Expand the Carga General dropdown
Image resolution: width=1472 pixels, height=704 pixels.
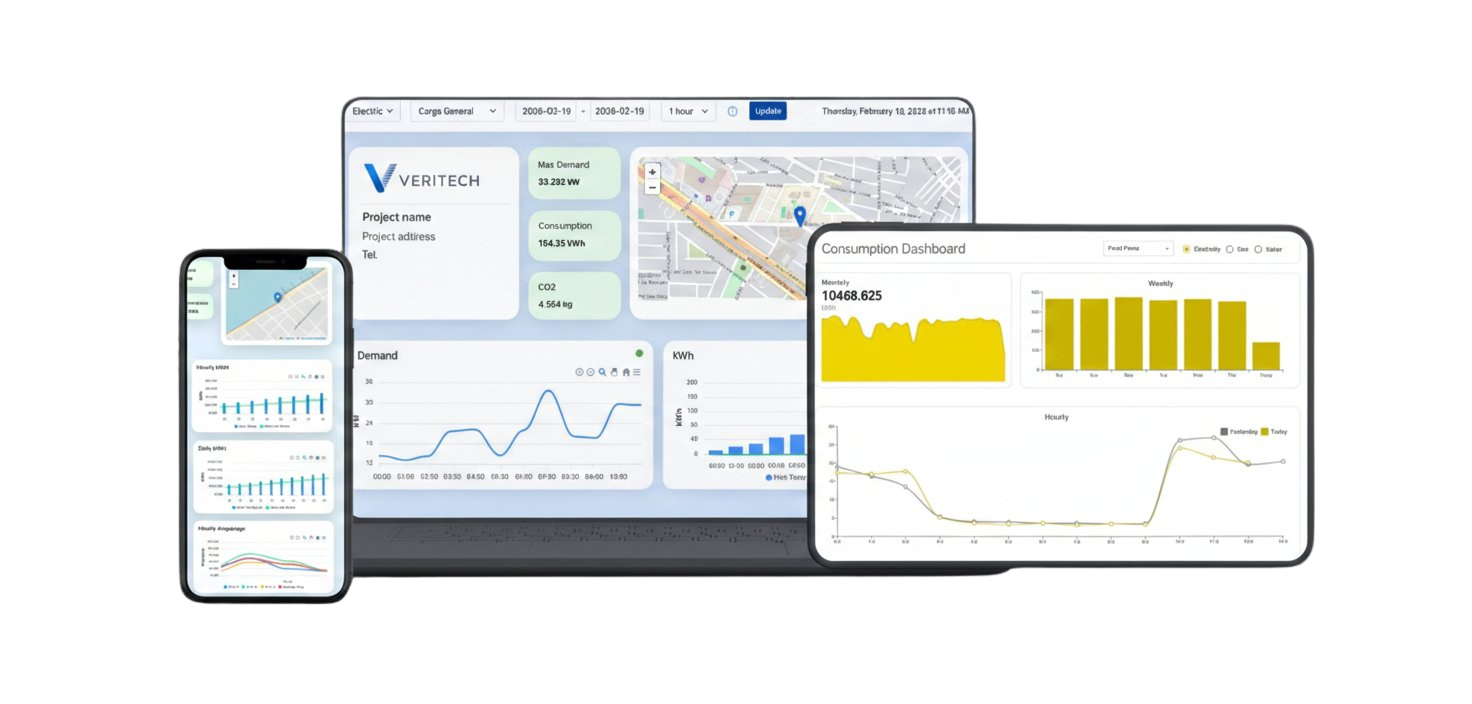point(456,111)
